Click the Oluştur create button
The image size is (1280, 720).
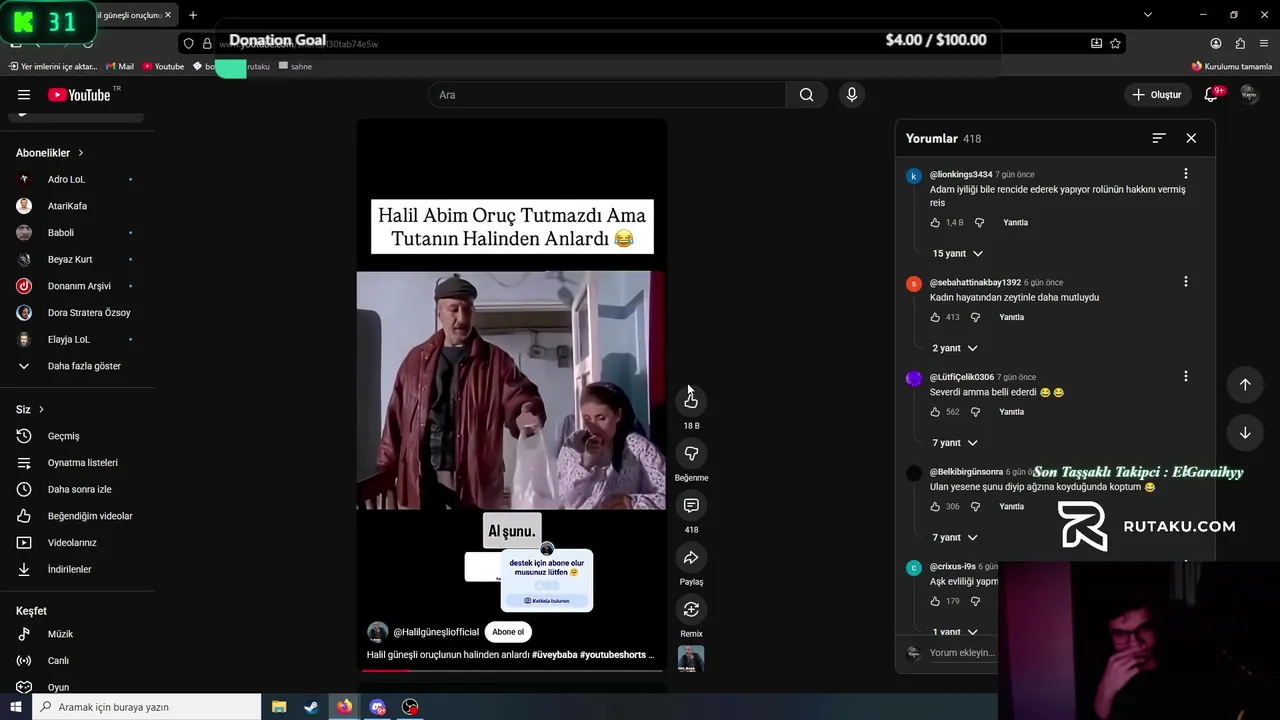[1157, 95]
